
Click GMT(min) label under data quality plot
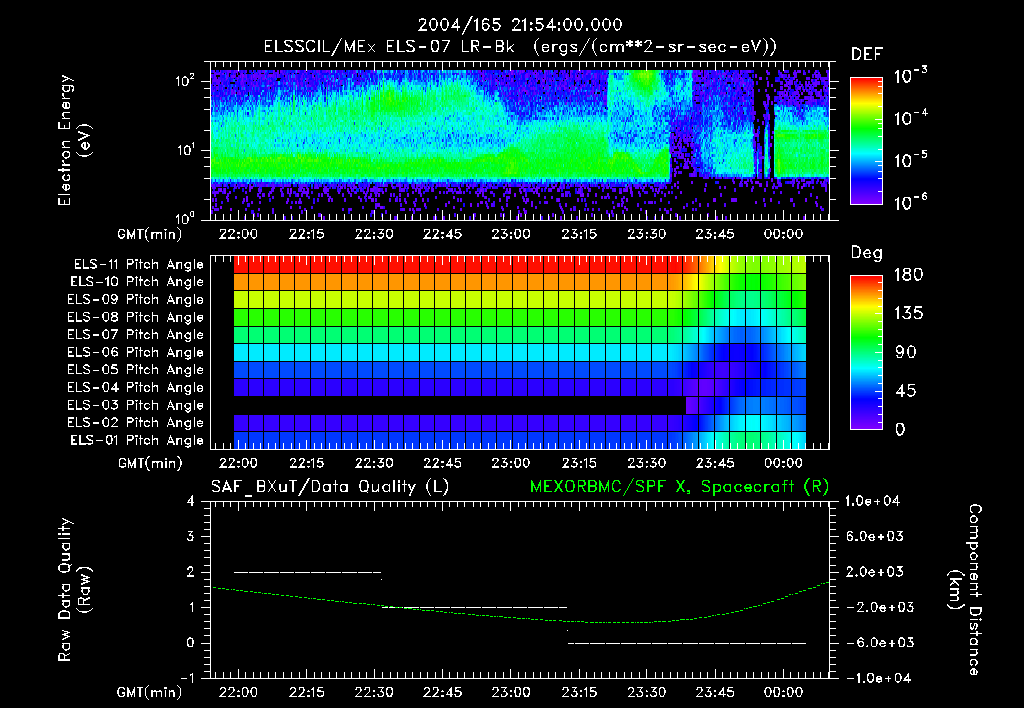(150, 693)
